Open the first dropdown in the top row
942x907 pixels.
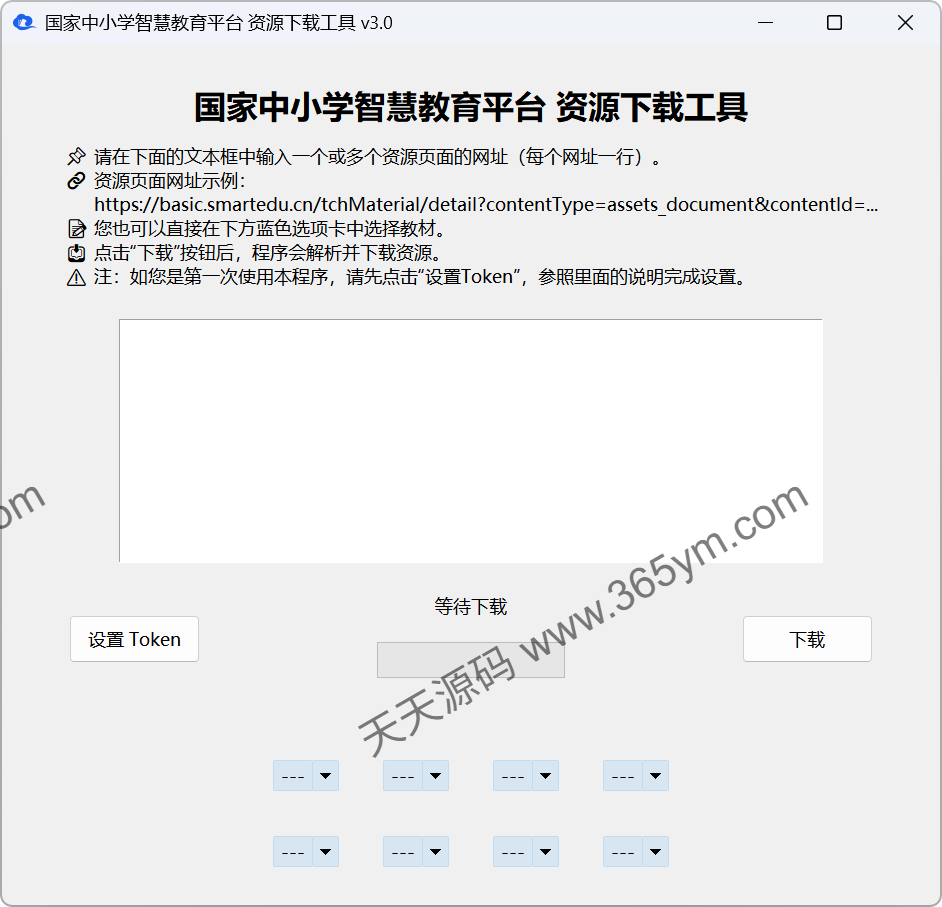pyautogui.click(x=305, y=775)
